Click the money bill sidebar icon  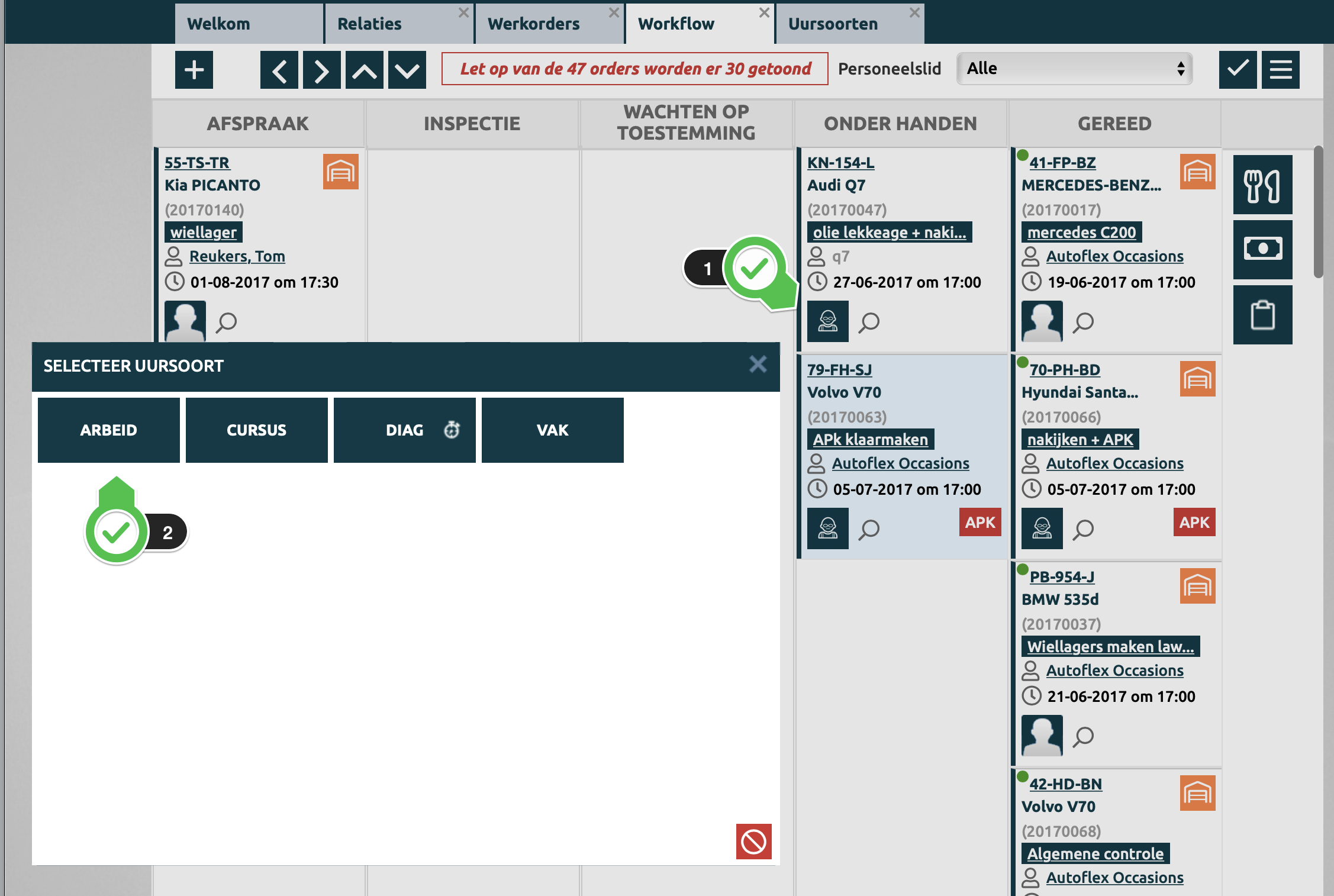tap(1262, 249)
